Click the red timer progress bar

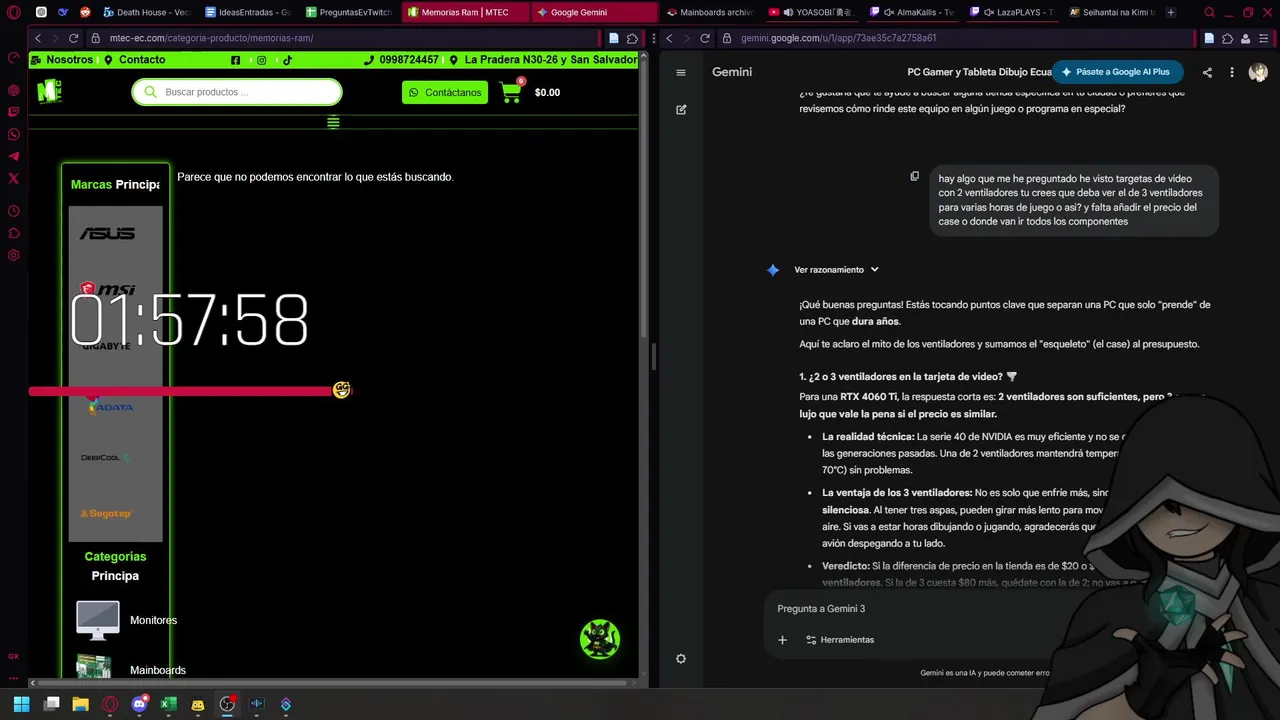(182, 391)
